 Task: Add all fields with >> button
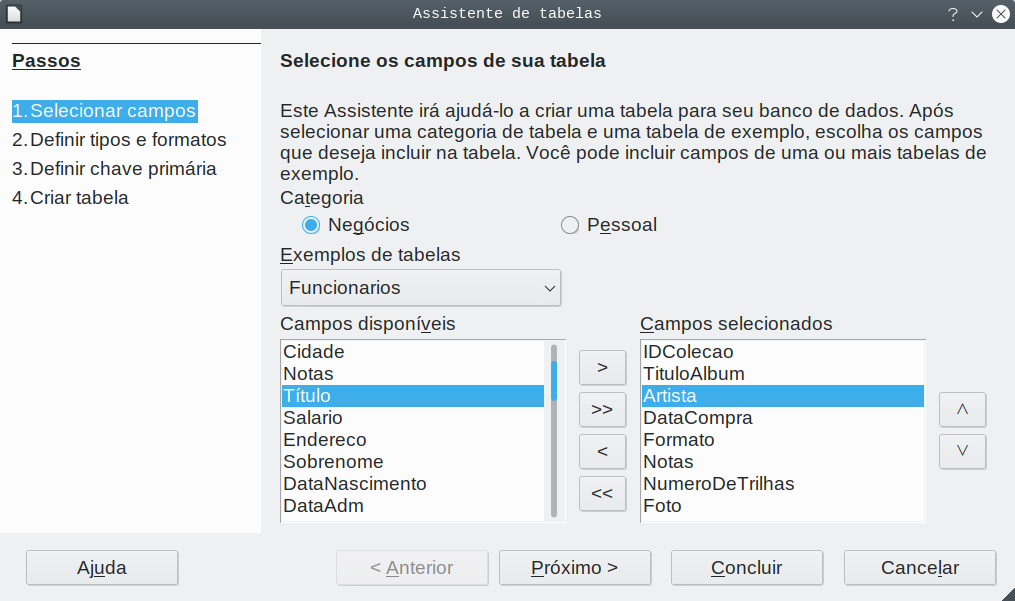point(602,409)
